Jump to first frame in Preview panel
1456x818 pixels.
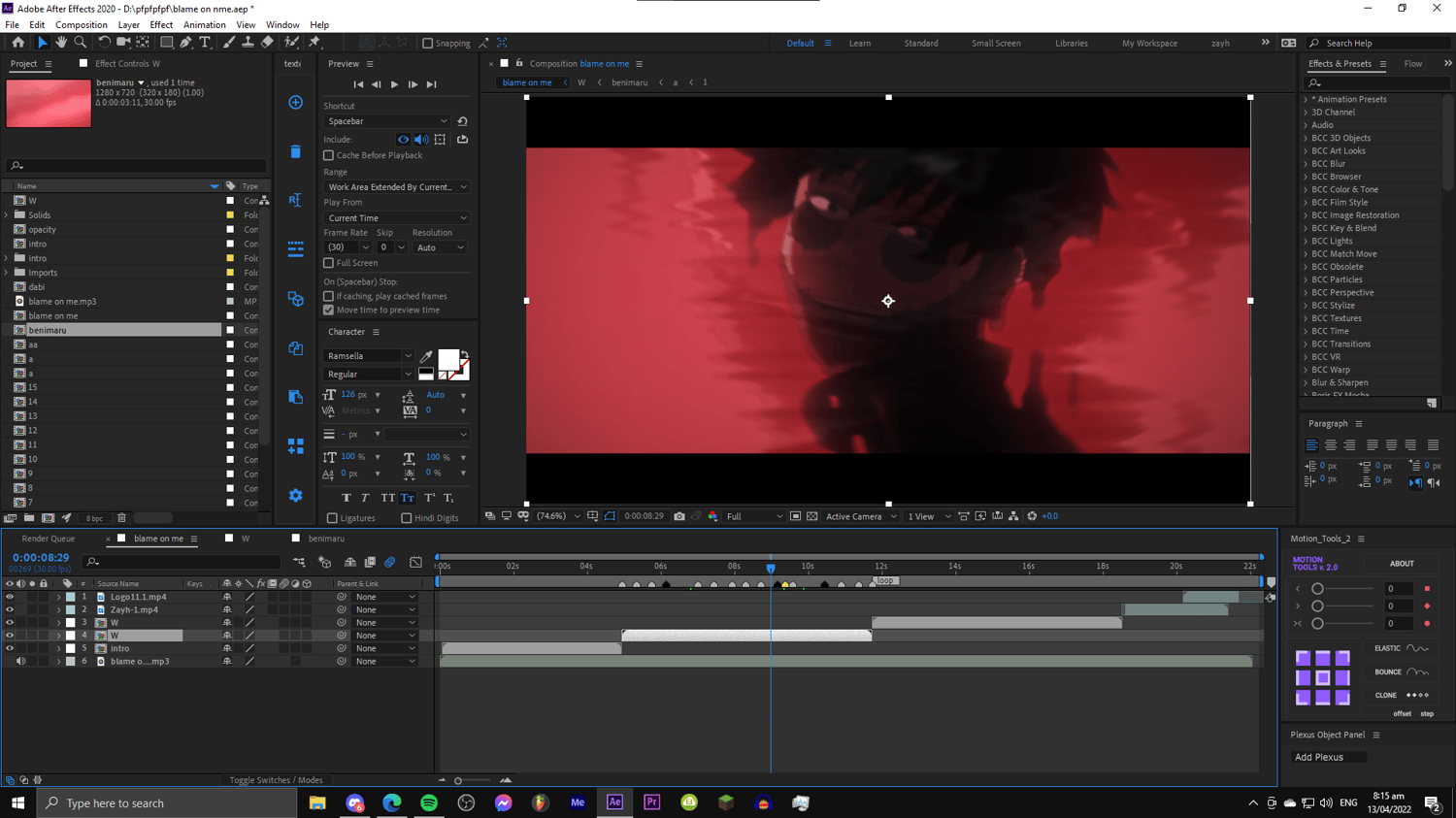click(358, 84)
